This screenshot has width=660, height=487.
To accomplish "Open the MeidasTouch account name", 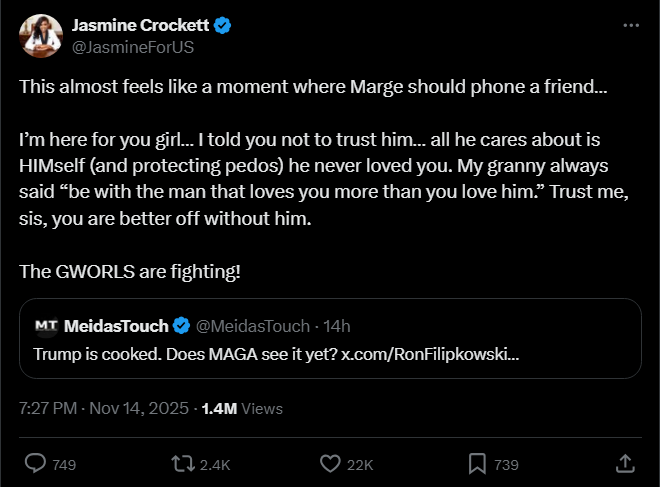I will pyautogui.click(x=116, y=326).
